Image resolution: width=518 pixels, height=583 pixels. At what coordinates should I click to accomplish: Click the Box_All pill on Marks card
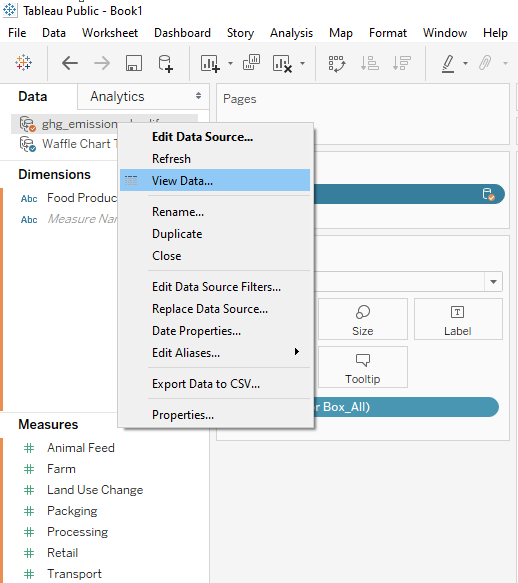[406, 407]
